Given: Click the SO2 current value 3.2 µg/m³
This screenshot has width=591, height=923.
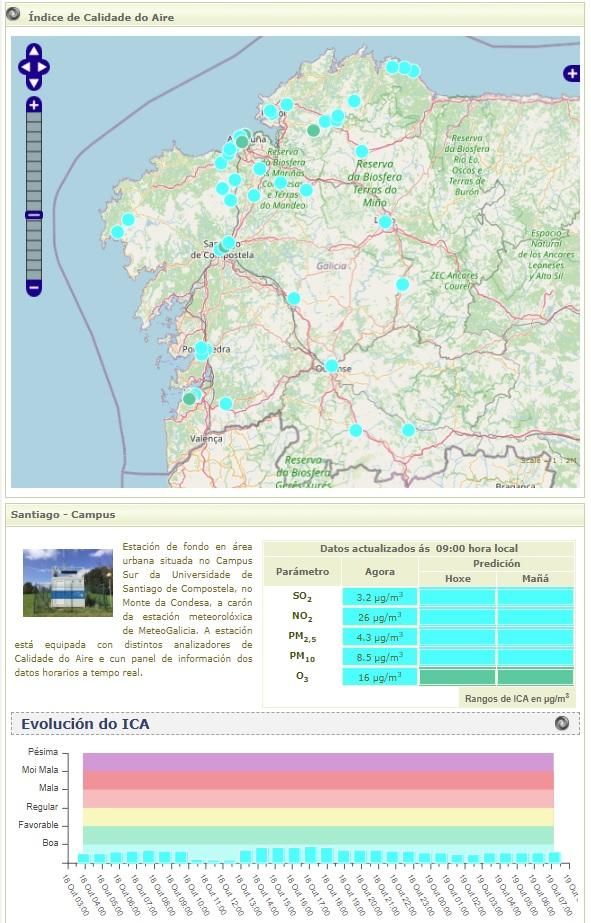Looking at the screenshot, I should point(380,597).
